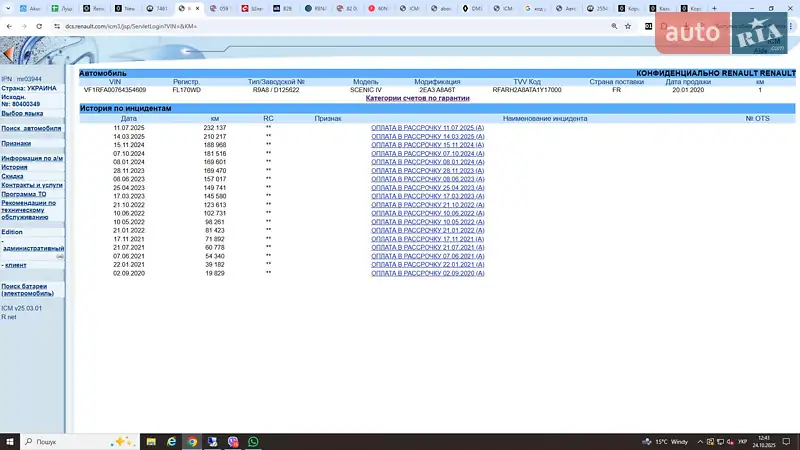Launch Chrome from the taskbar
The width and height of the screenshot is (800, 450).
[192, 441]
